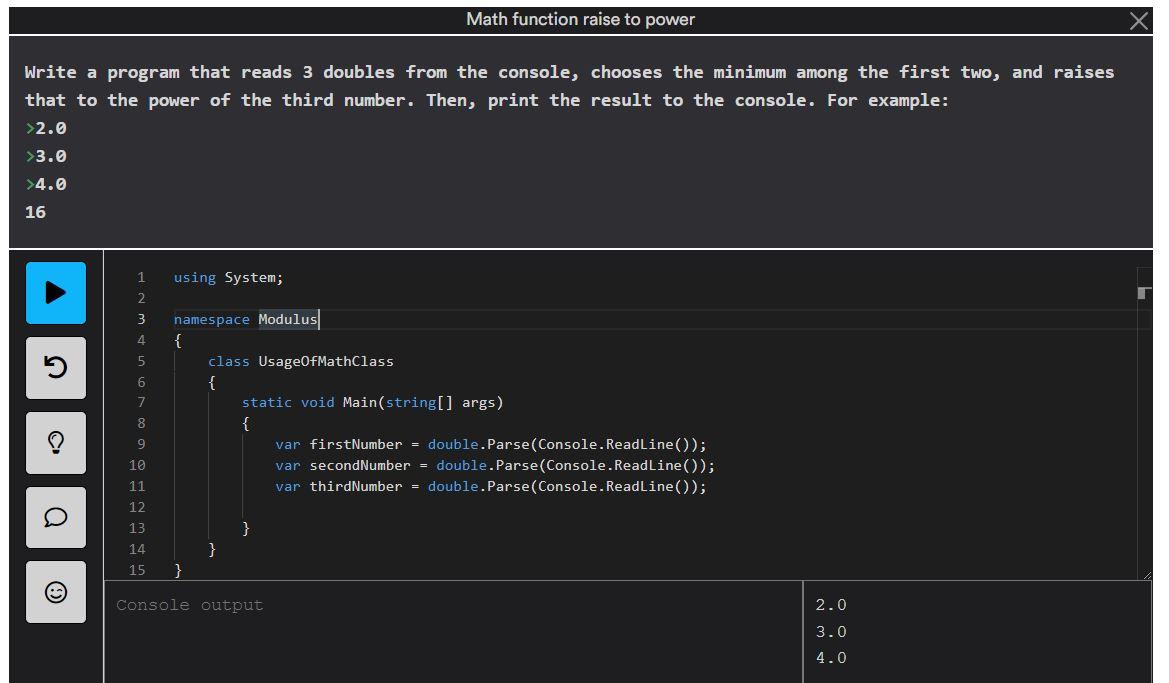Click input value 4.0 in input panel
Screen dimensions: 1169x683
click(831, 658)
